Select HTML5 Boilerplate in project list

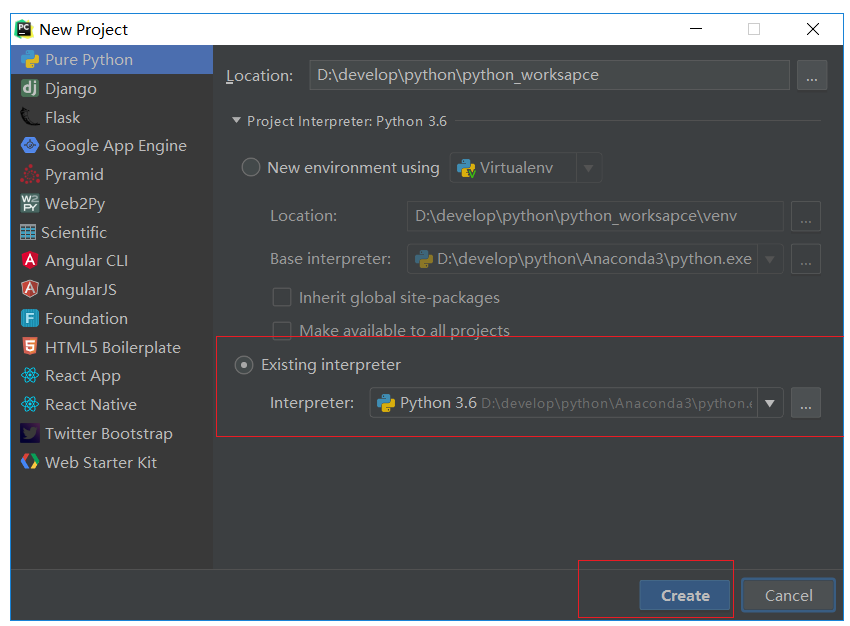pyautogui.click(x=112, y=347)
